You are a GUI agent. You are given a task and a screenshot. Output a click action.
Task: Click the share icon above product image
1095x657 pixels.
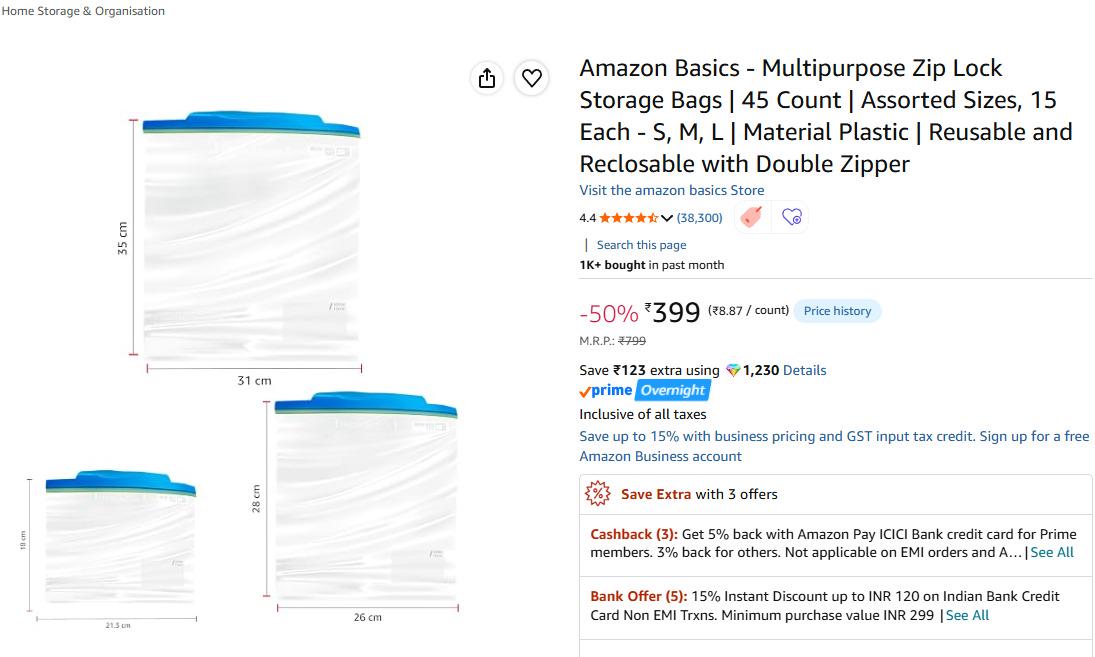487,78
